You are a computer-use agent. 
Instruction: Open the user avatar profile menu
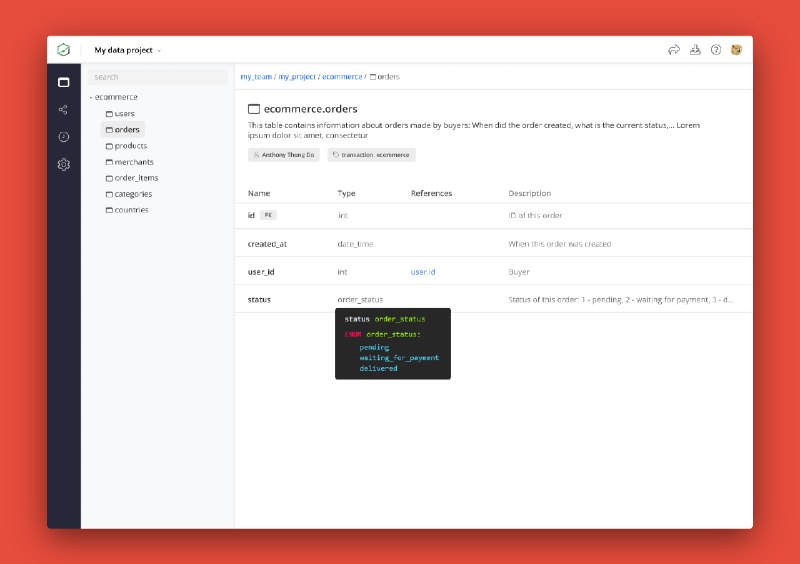[x=737, y=49]
